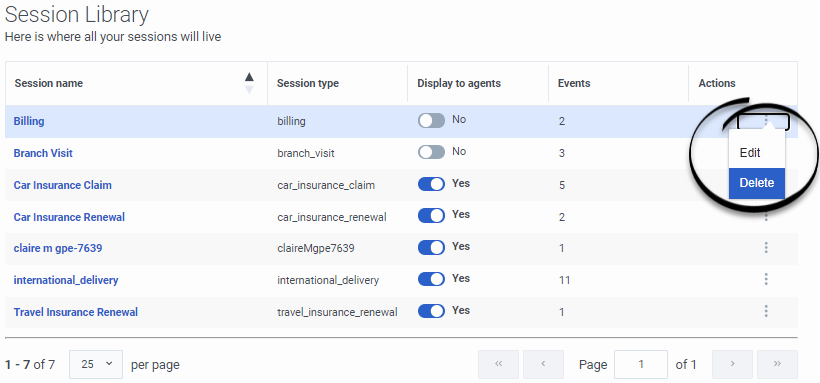The height and width of the screenshot is (383, 820).
Task: Enable Display to agents for Billing
Action: tap(431, 121)
